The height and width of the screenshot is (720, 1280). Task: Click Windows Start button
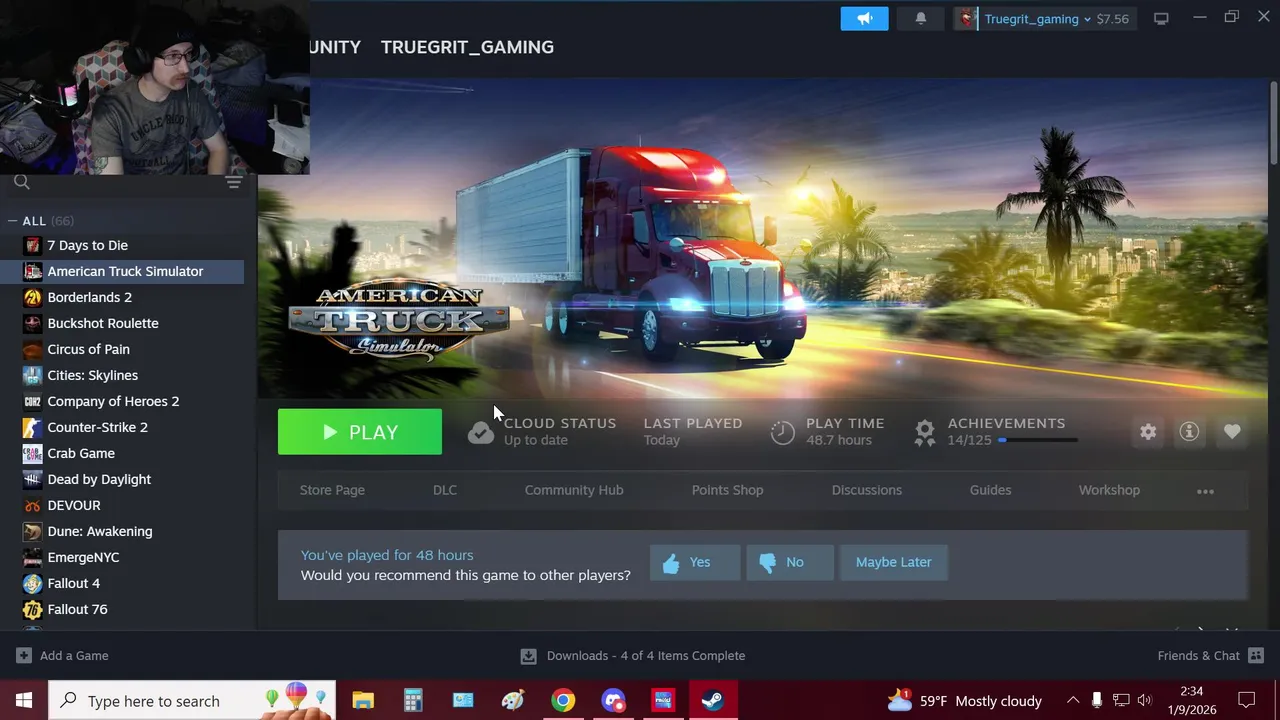24,700
